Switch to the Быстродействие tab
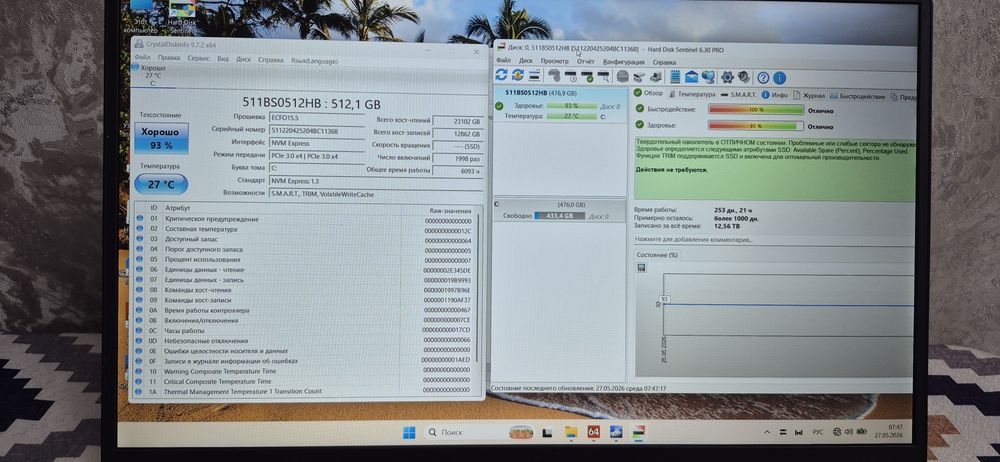 click(x=857, y=96)
